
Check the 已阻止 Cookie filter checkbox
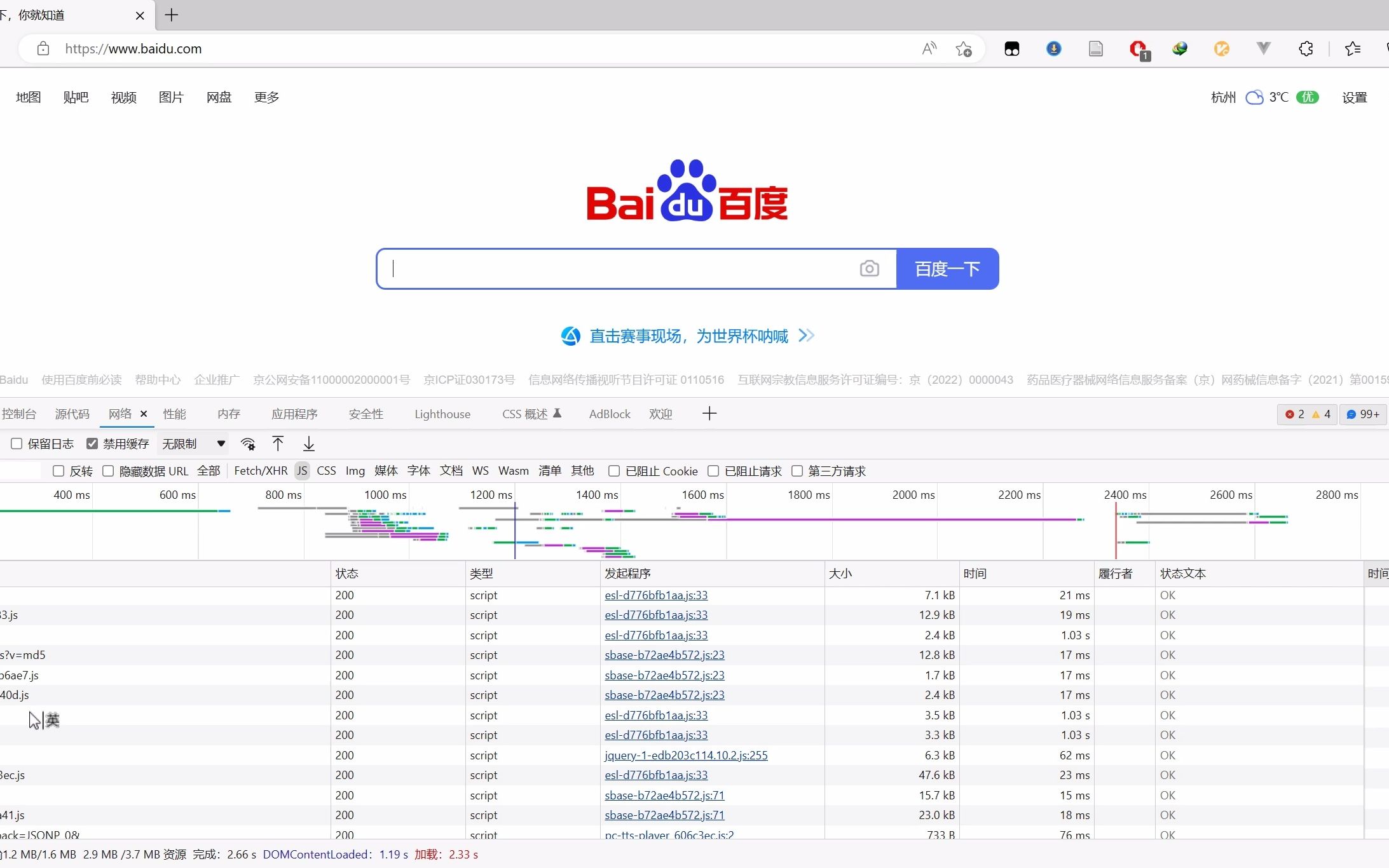(x=614, y=471)
